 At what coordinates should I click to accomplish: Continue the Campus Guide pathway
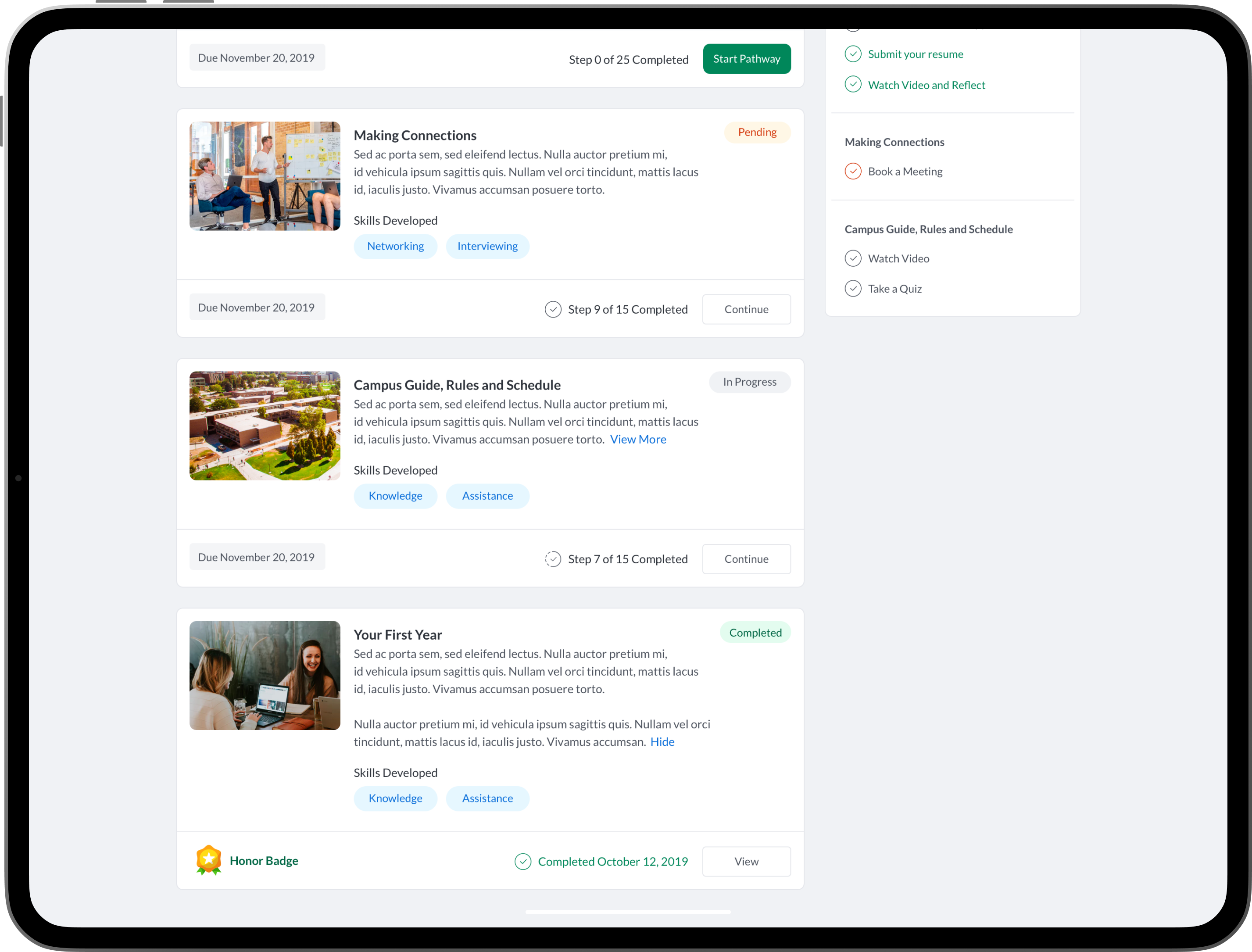tap(746, 559)
